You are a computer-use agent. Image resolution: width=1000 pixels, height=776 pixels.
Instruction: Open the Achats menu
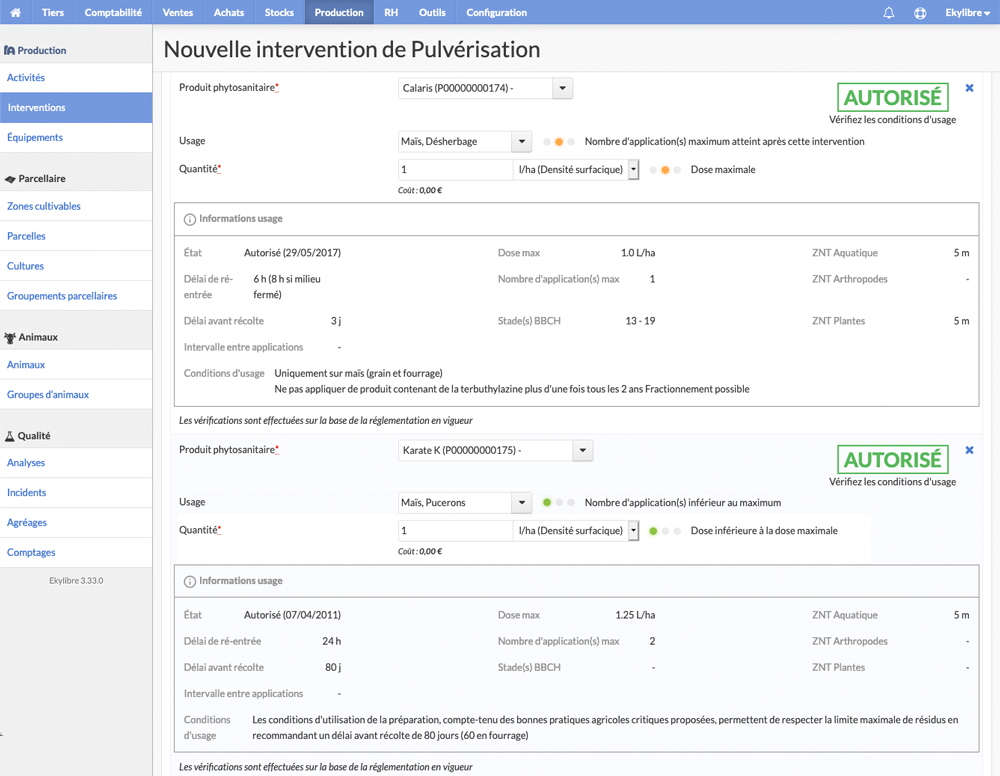tap(229, 12)
